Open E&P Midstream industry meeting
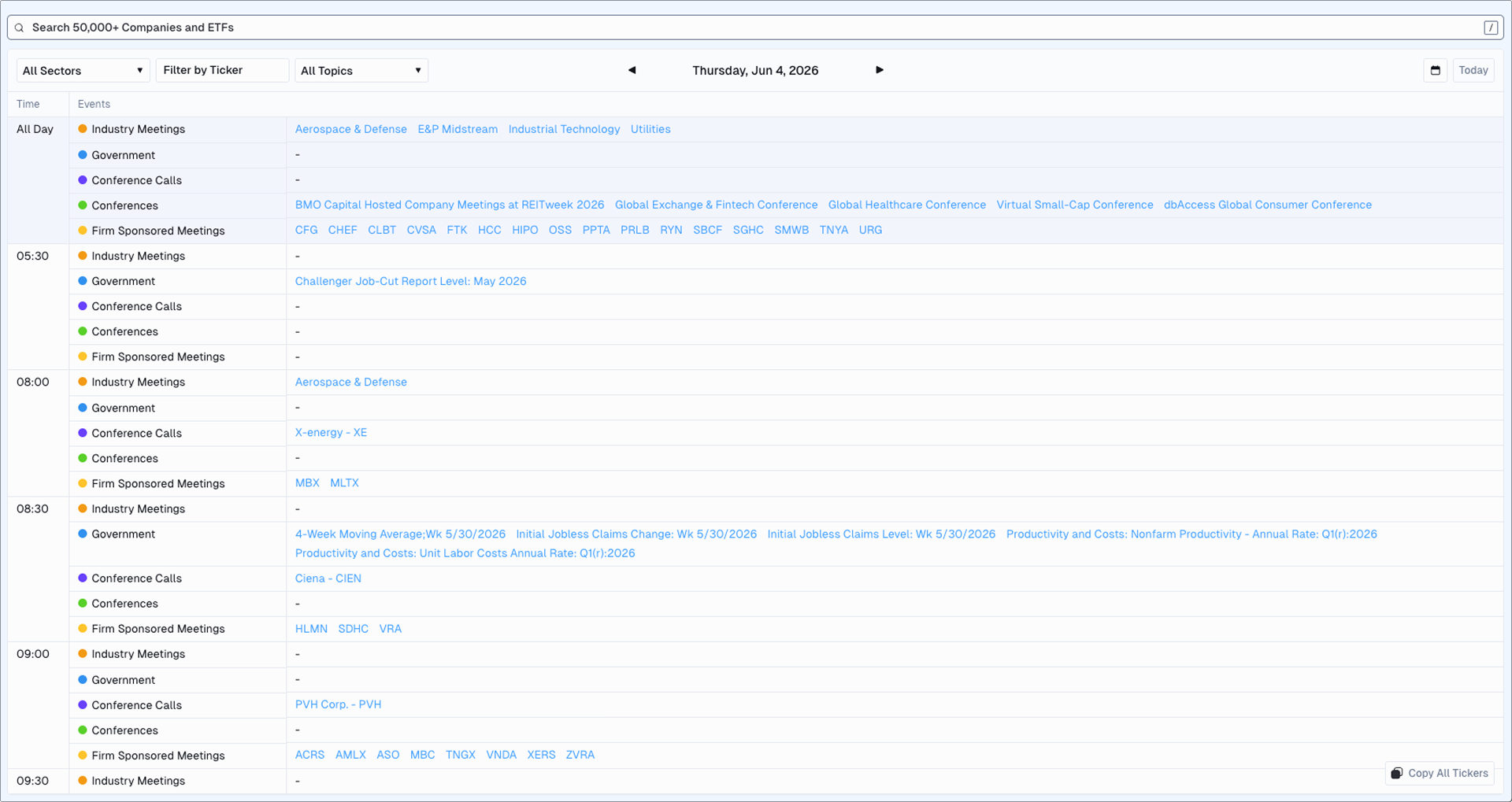The height and width of the screenshot is (802, 1512). tap(458, 129)
